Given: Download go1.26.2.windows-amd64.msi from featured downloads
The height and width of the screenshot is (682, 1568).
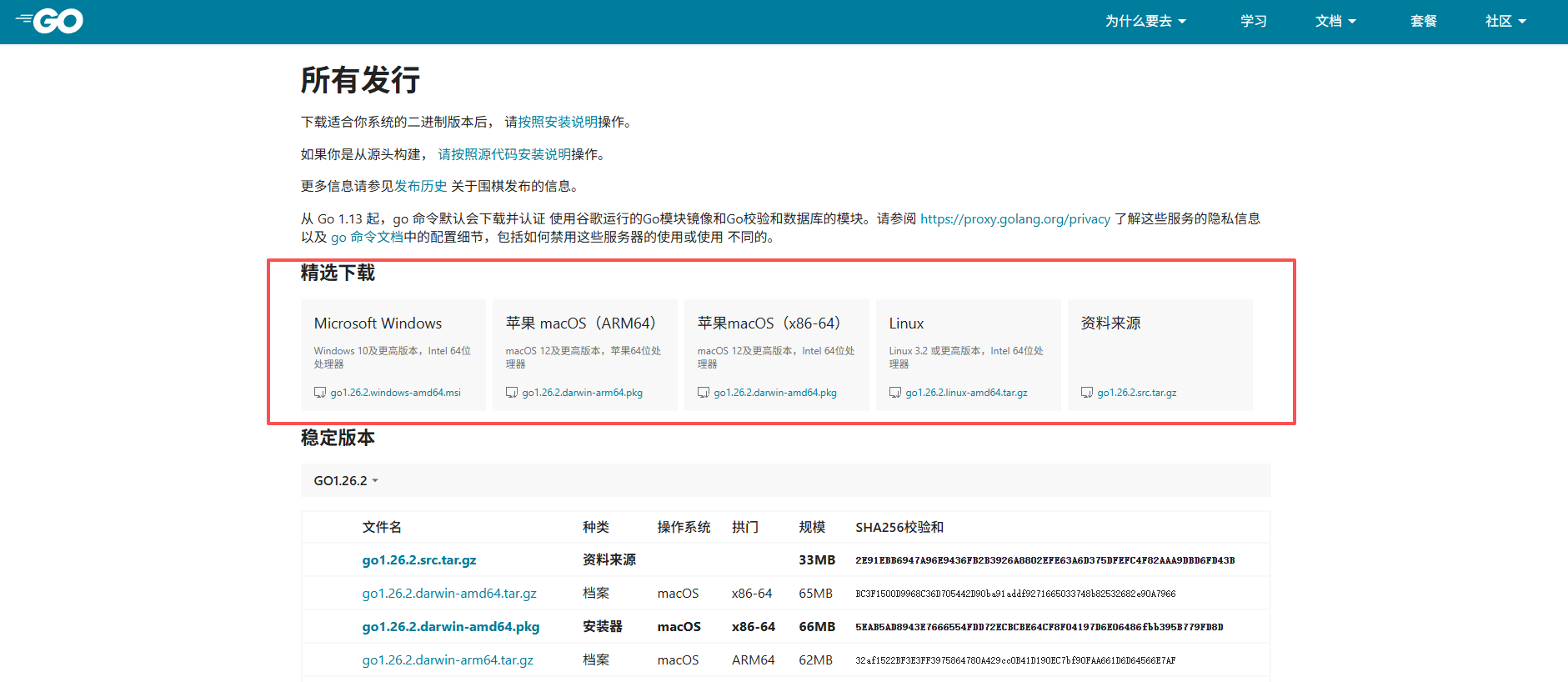Looking at the screenshot, I should [x=395, y=393].
